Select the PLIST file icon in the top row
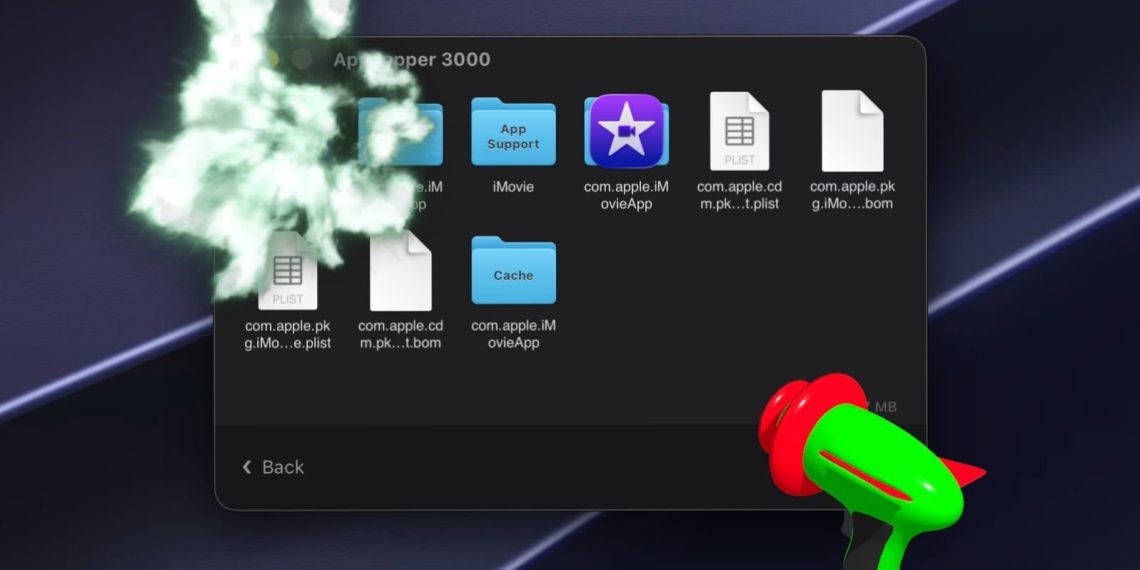1140x570 pixels. coord(739,131)
